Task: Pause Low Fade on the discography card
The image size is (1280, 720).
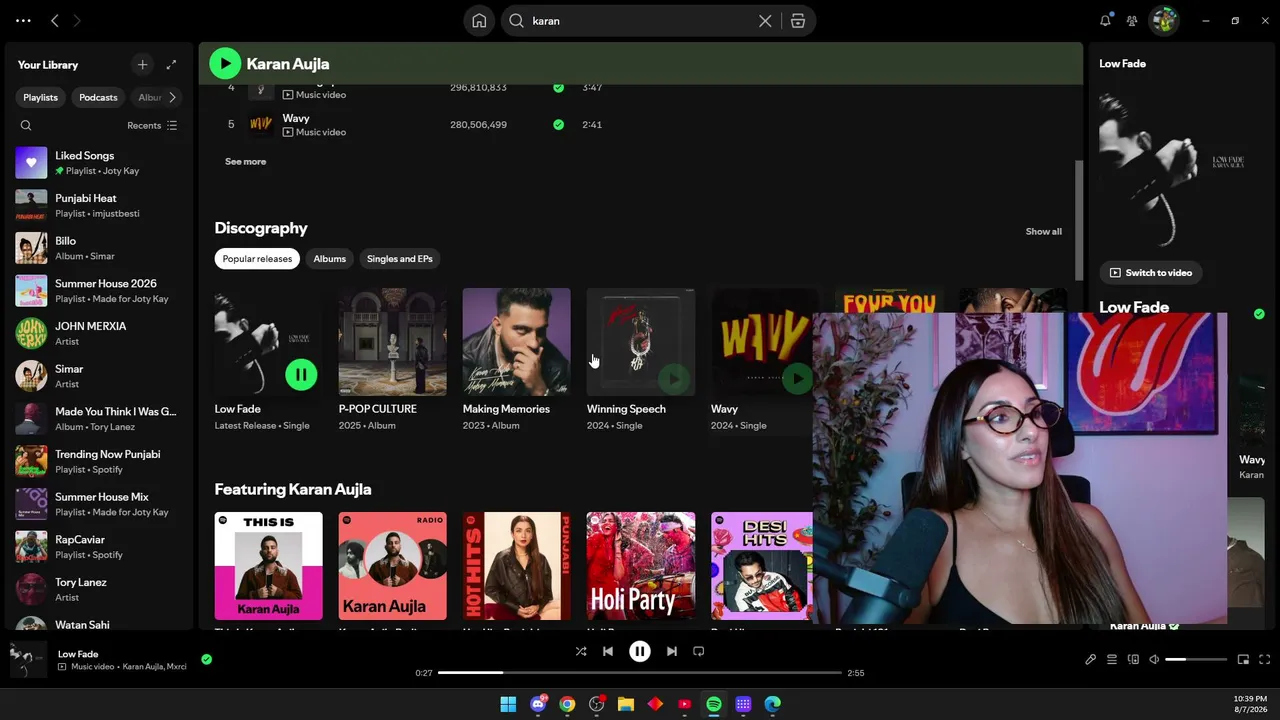Action: tap(301, 374)
